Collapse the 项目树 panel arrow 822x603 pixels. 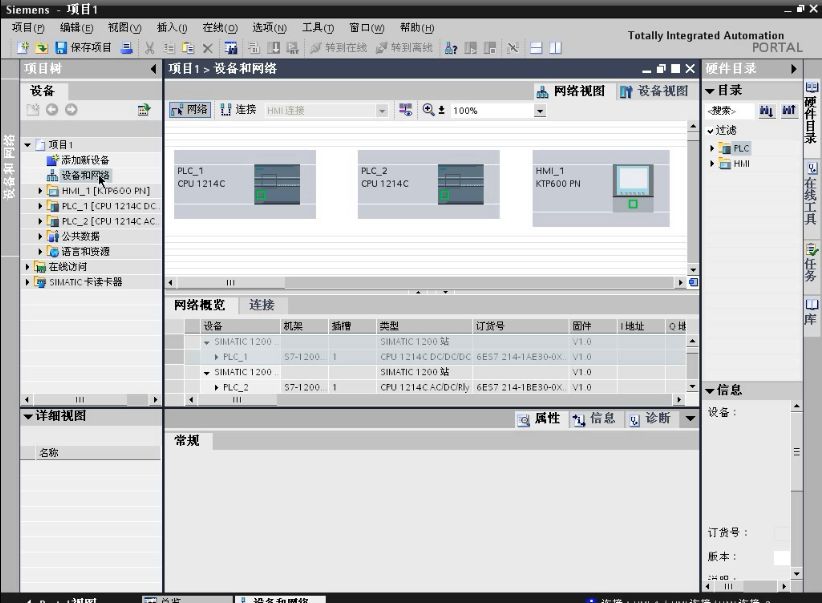coord(153,69)
